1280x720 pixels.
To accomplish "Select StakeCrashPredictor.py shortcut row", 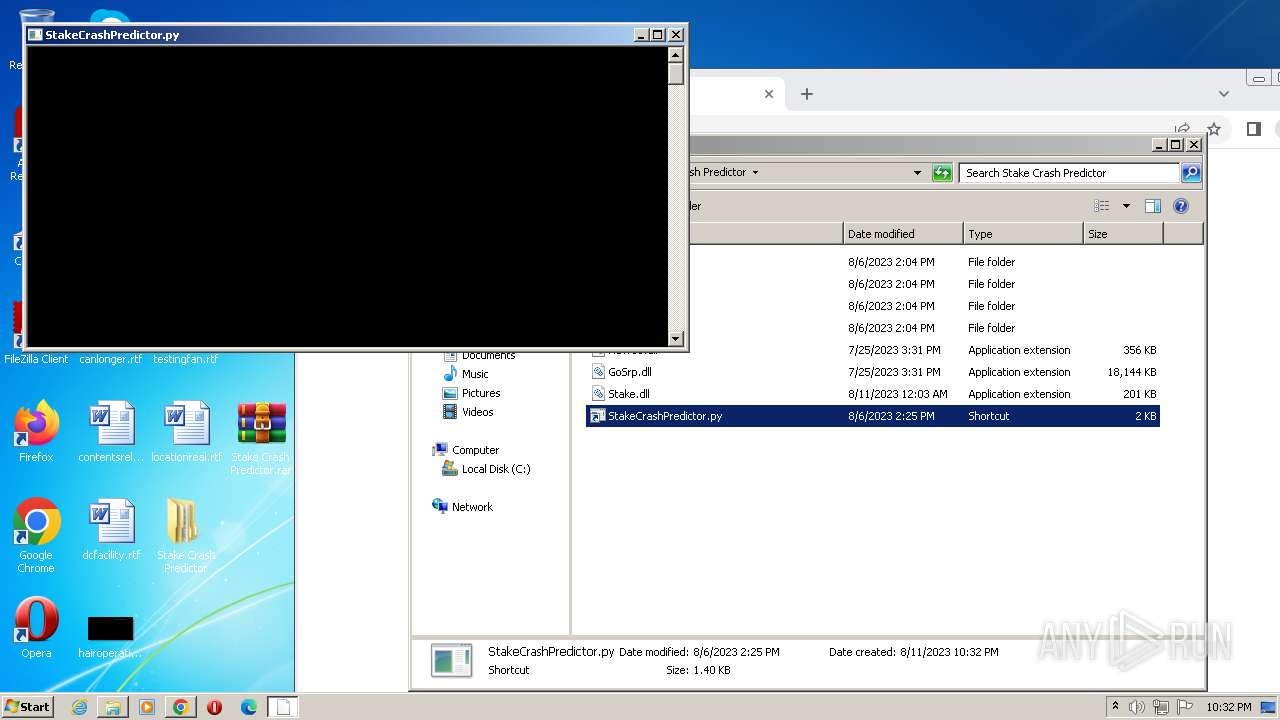I will click(873, 416).
